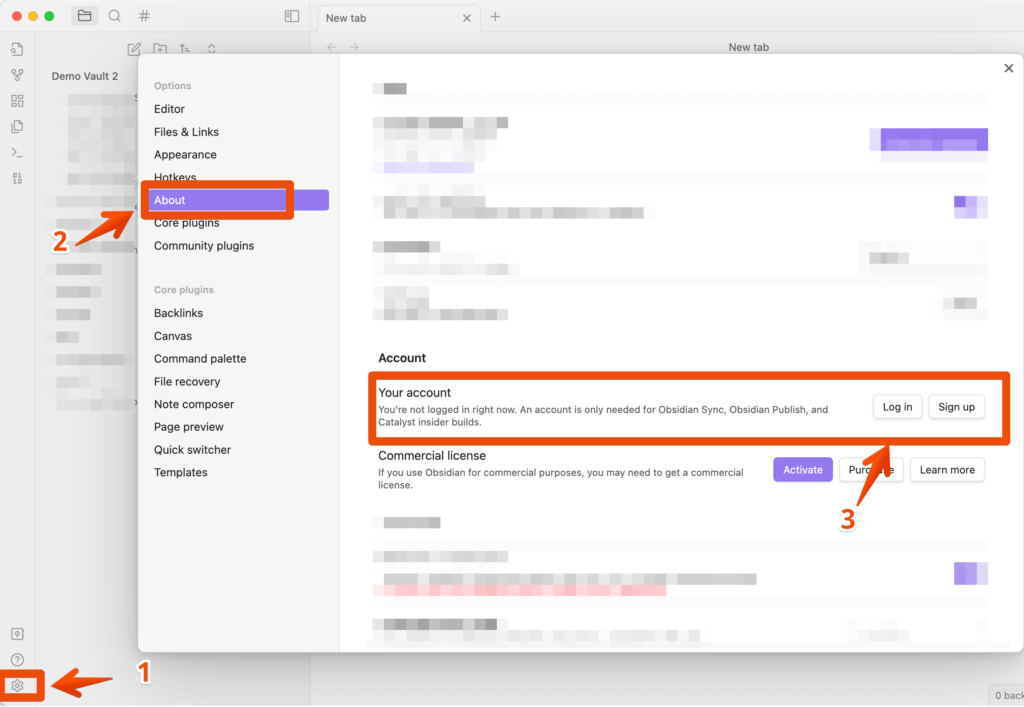This screenshot has height=707, width=1024.
Task: Close the New tab tab
Action: 467,18
